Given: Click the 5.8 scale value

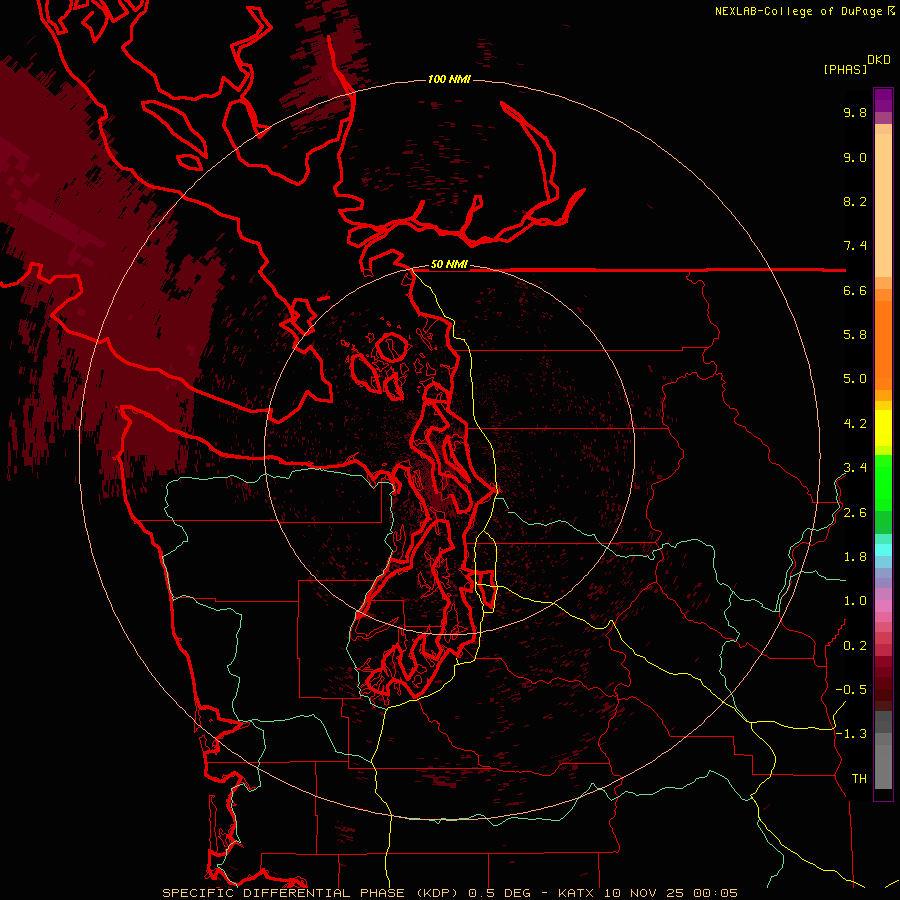Looking at the screenshot, I should click(855, 335).
